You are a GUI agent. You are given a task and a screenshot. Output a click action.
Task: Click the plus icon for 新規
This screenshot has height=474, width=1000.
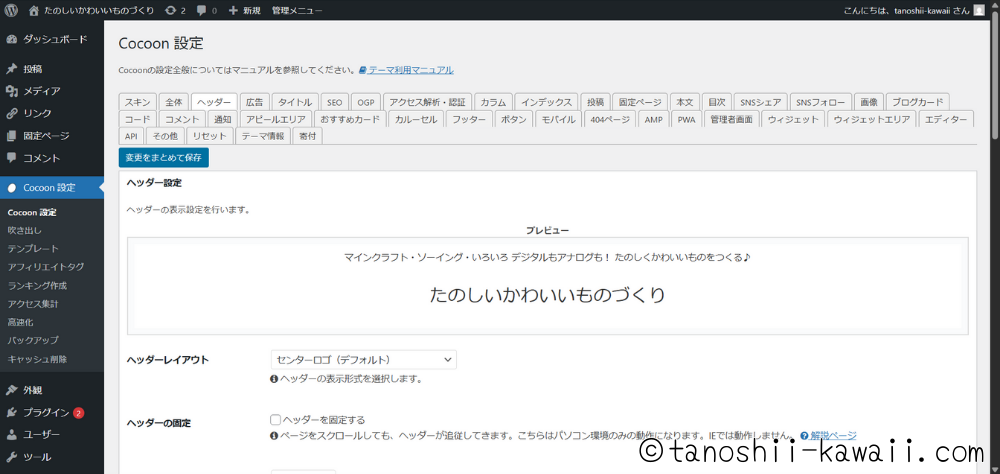tap(233, 10)
